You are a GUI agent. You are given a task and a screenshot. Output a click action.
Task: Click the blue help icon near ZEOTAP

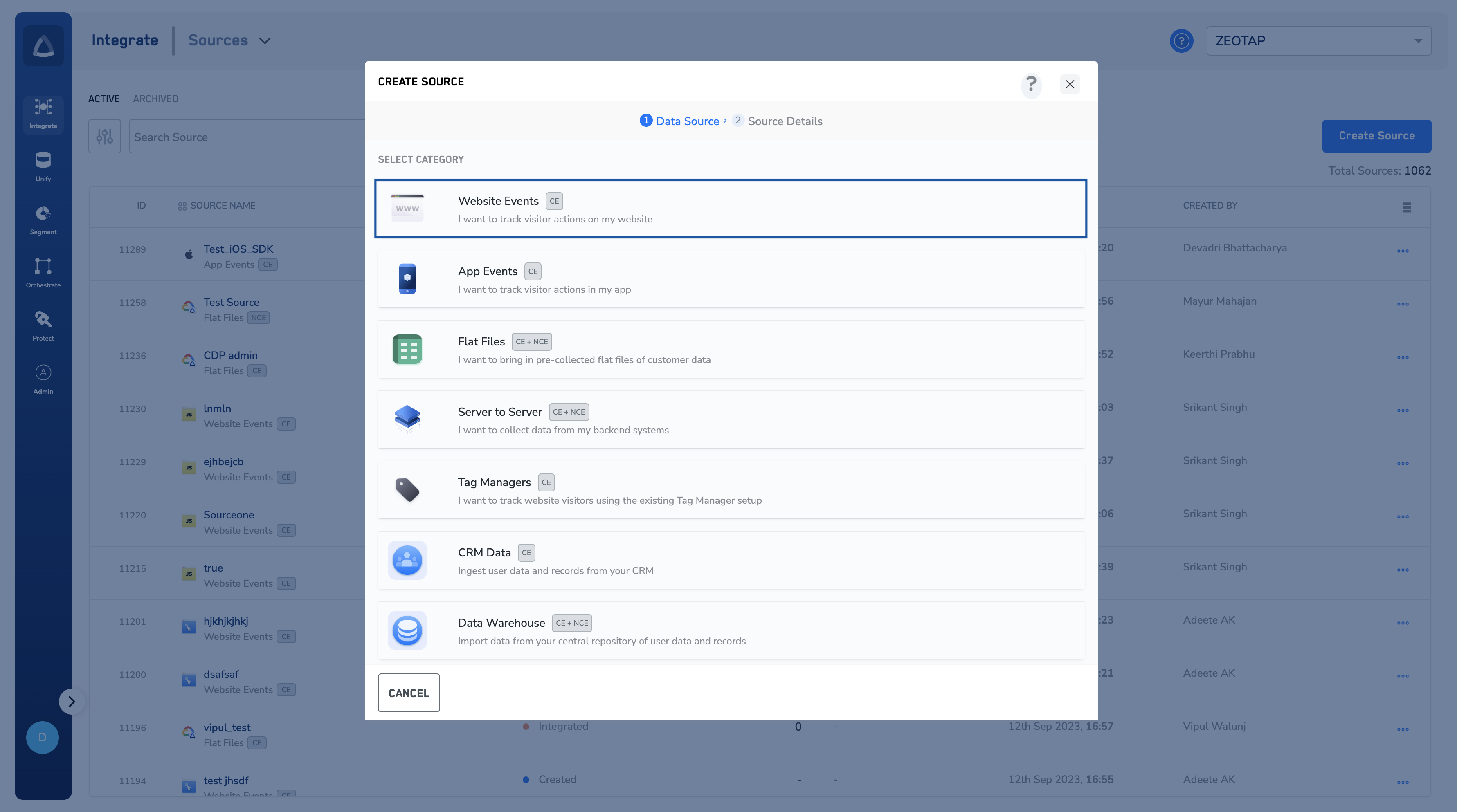[x=1181, y=41]
